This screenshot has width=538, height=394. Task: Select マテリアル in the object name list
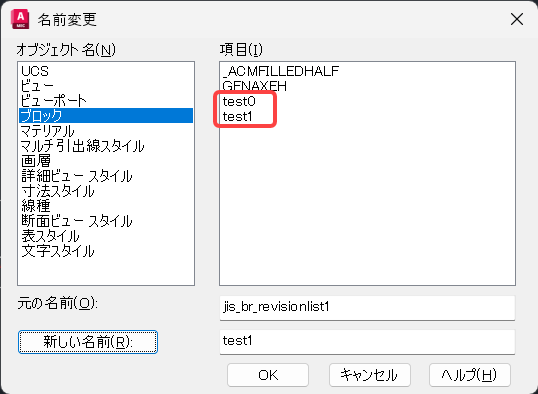106,131
